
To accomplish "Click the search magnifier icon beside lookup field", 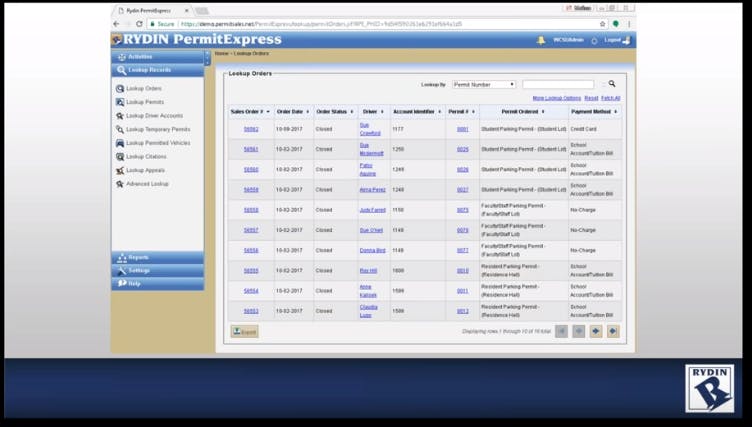I will coord(612,84).
